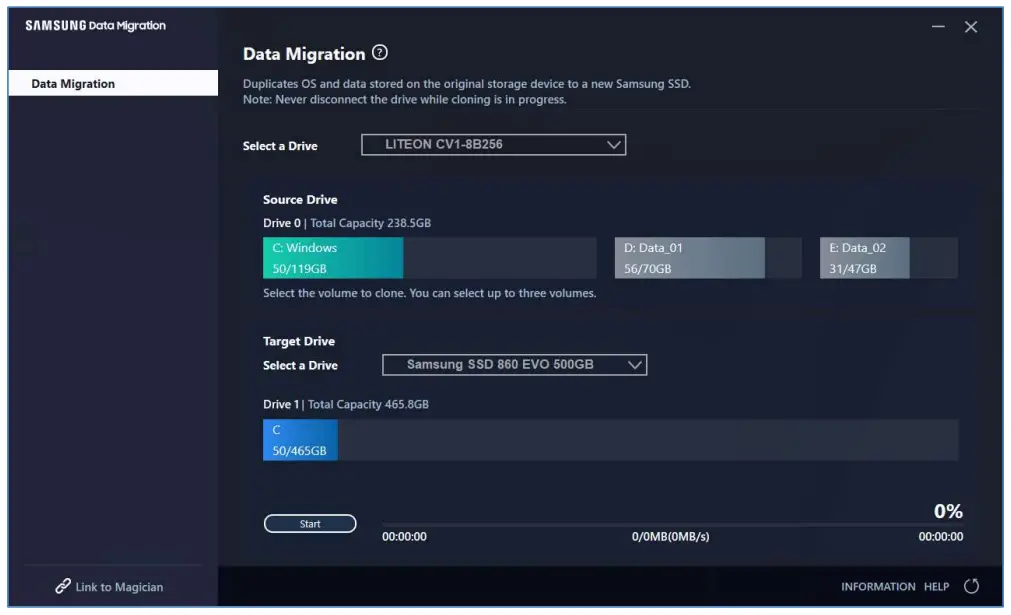Viewport: 1011px width, 615px height.
Task: Open the HELP menu
Action: tap(936, 587)
